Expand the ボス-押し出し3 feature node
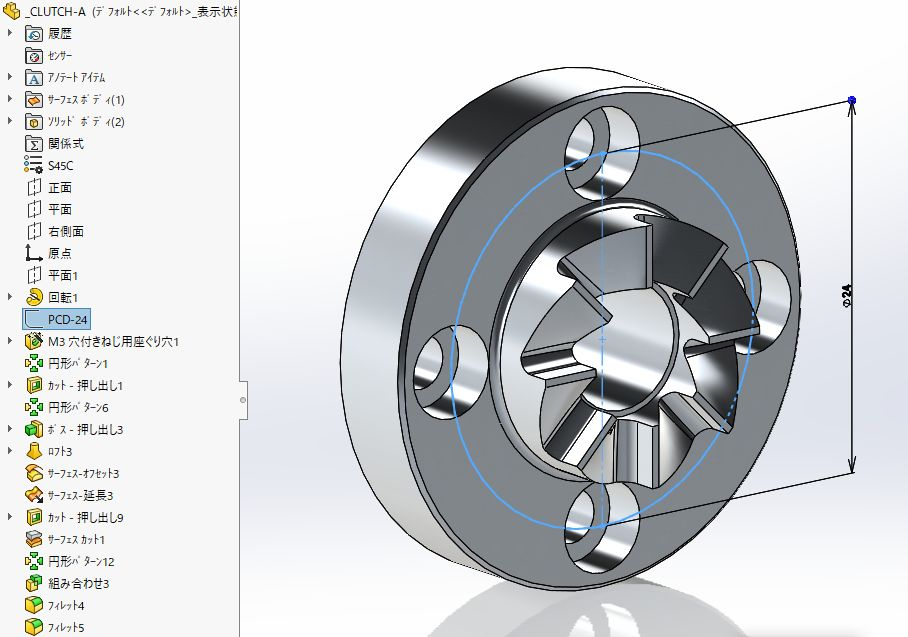The width and height of the screenshot is (908, 637). (x=9, y=429)
